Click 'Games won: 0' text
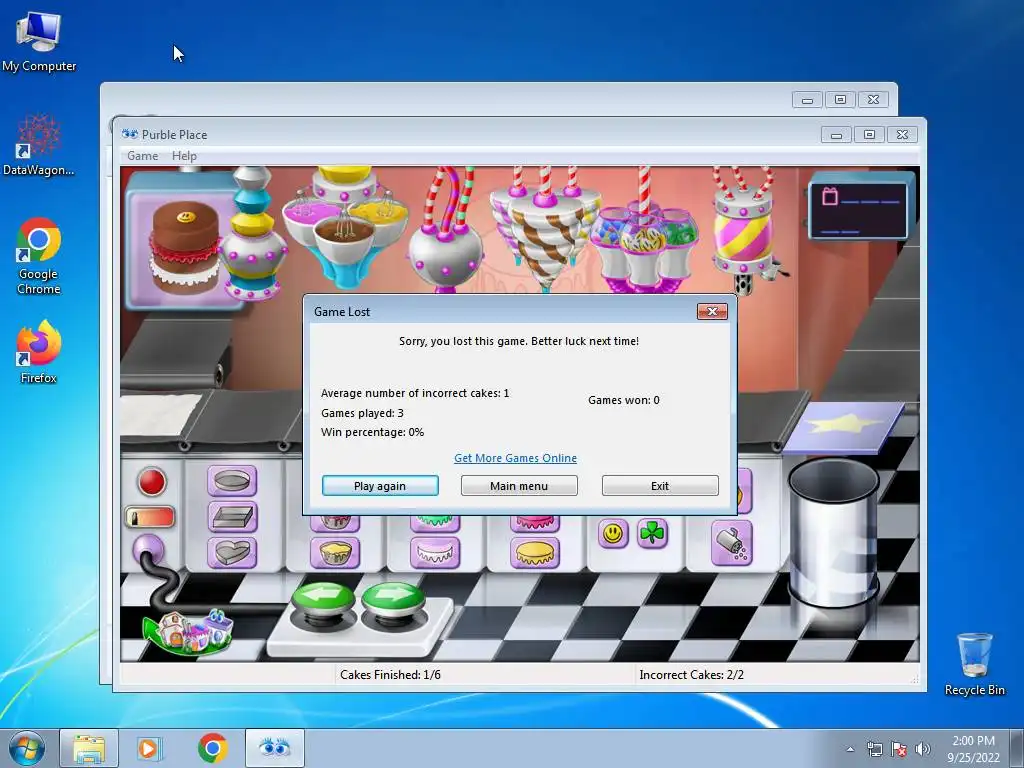The height and width of the screenshot is (768, 1024). point(624,400)
